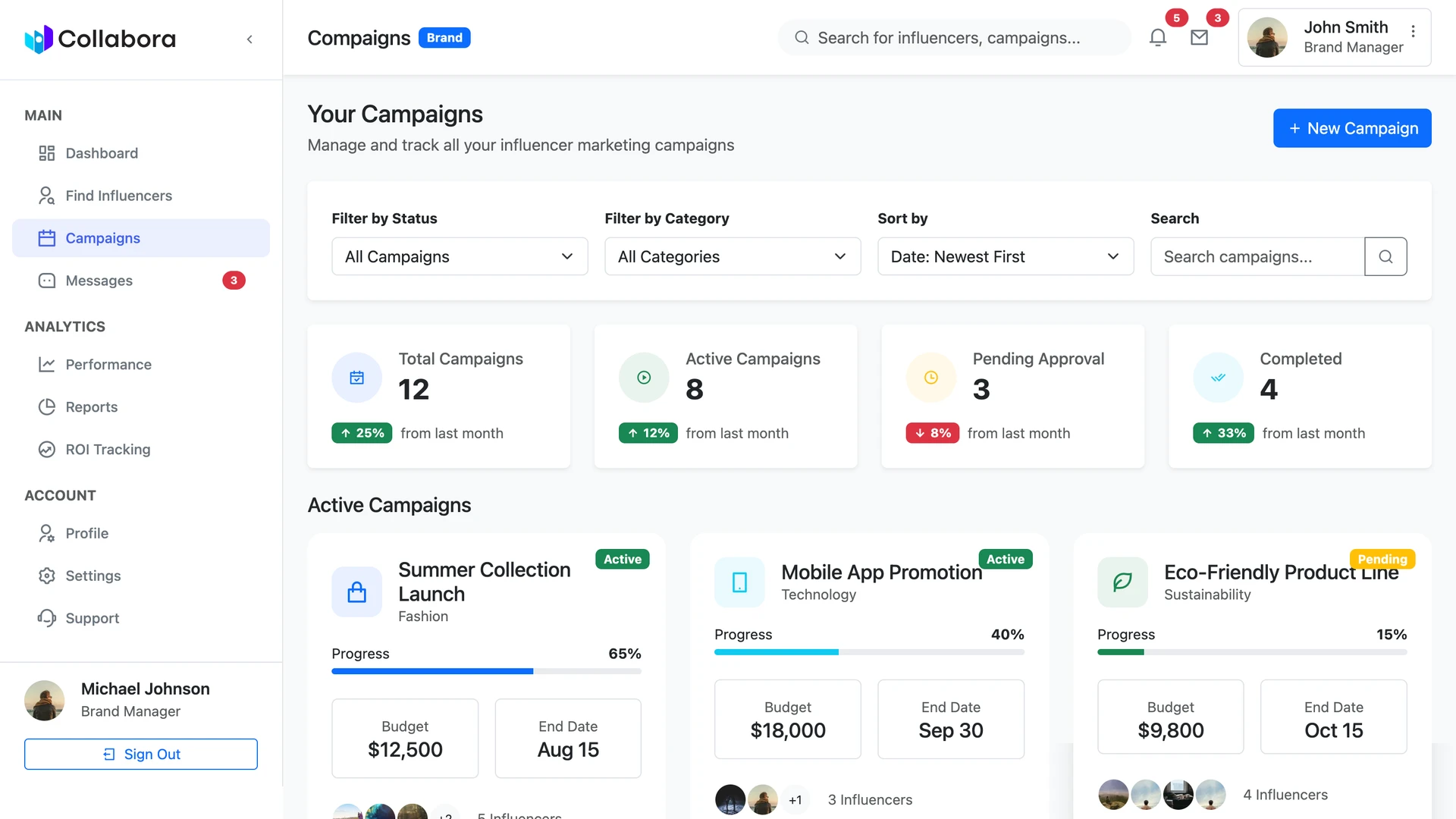Click the Reports pie chart icon
This screenshot has width=1456, height=819.
click(47, 407)
